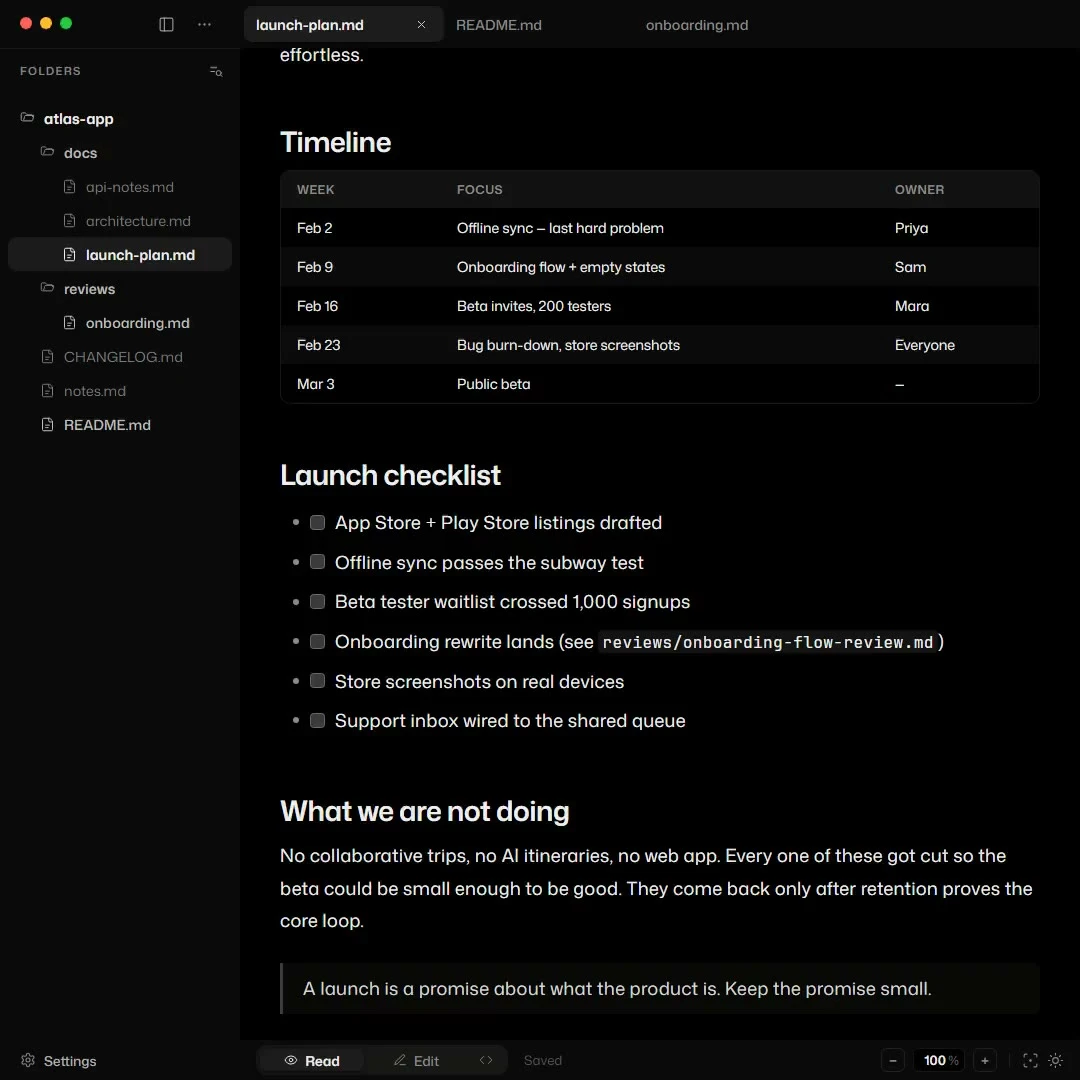Click the Everyone owner cell
1080x1080 pixels.
click(x=924, y=346)
